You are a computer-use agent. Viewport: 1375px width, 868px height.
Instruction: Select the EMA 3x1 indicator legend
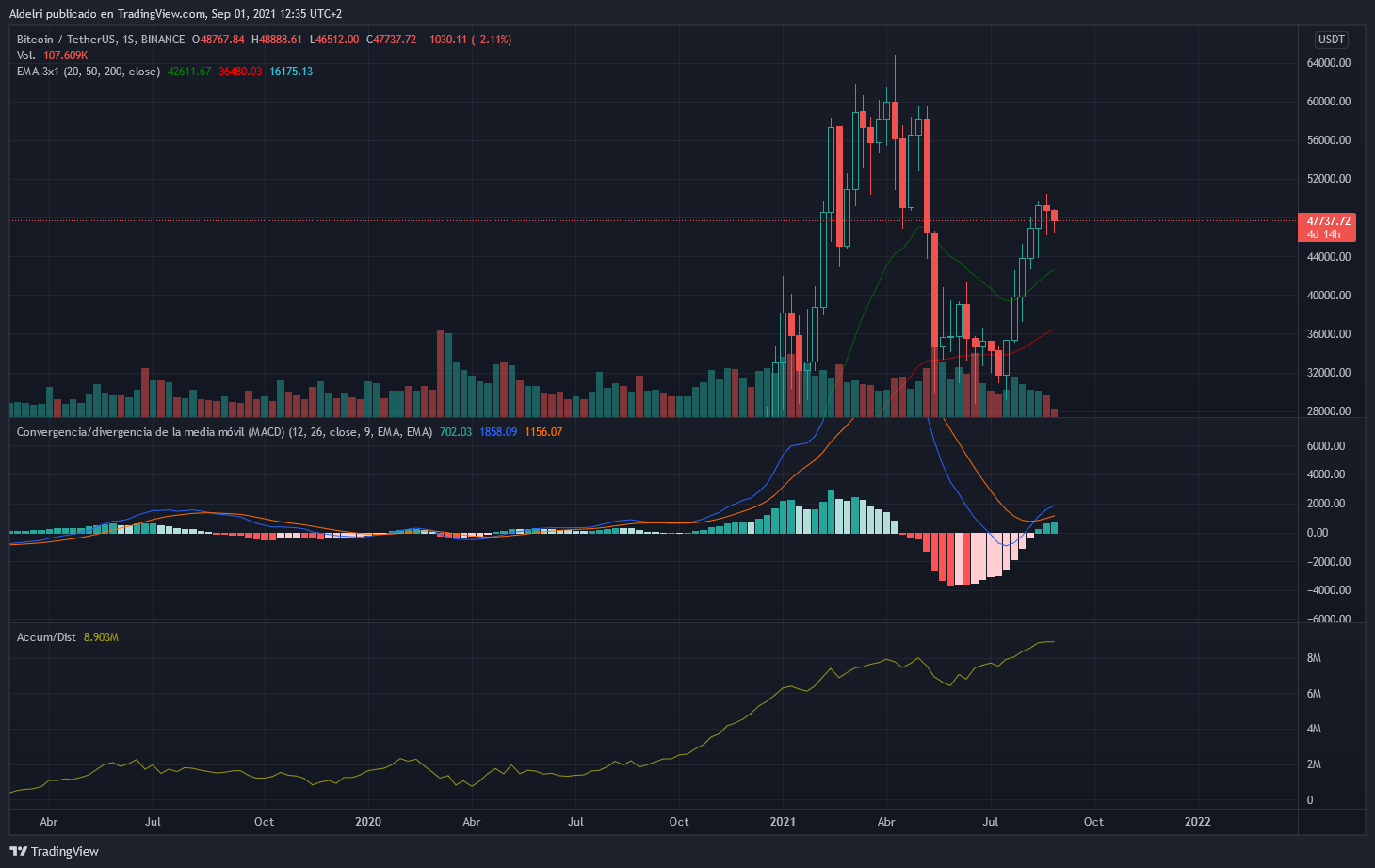click(x=89, y=72)
